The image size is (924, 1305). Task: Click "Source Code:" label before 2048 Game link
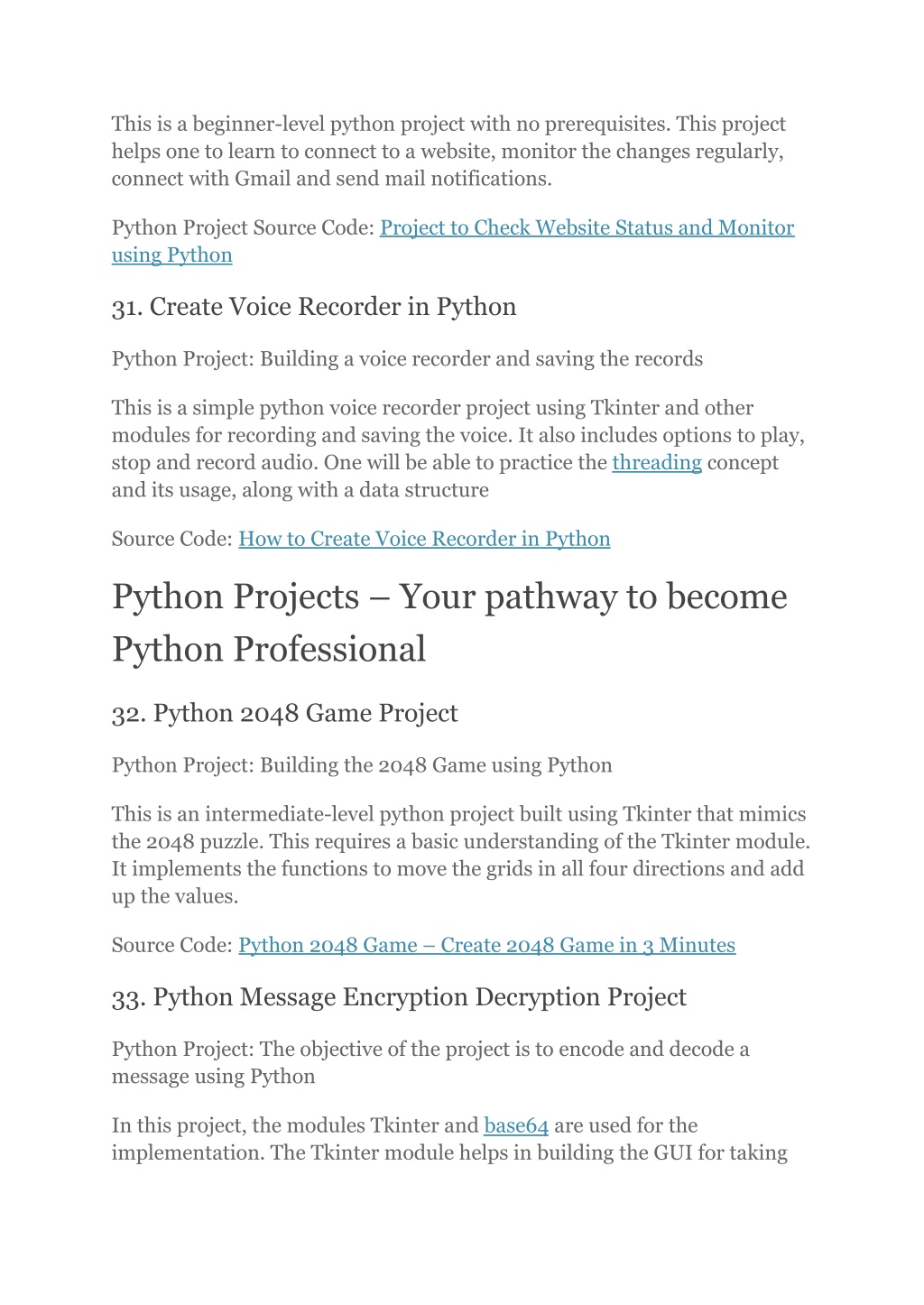(172, 945)
